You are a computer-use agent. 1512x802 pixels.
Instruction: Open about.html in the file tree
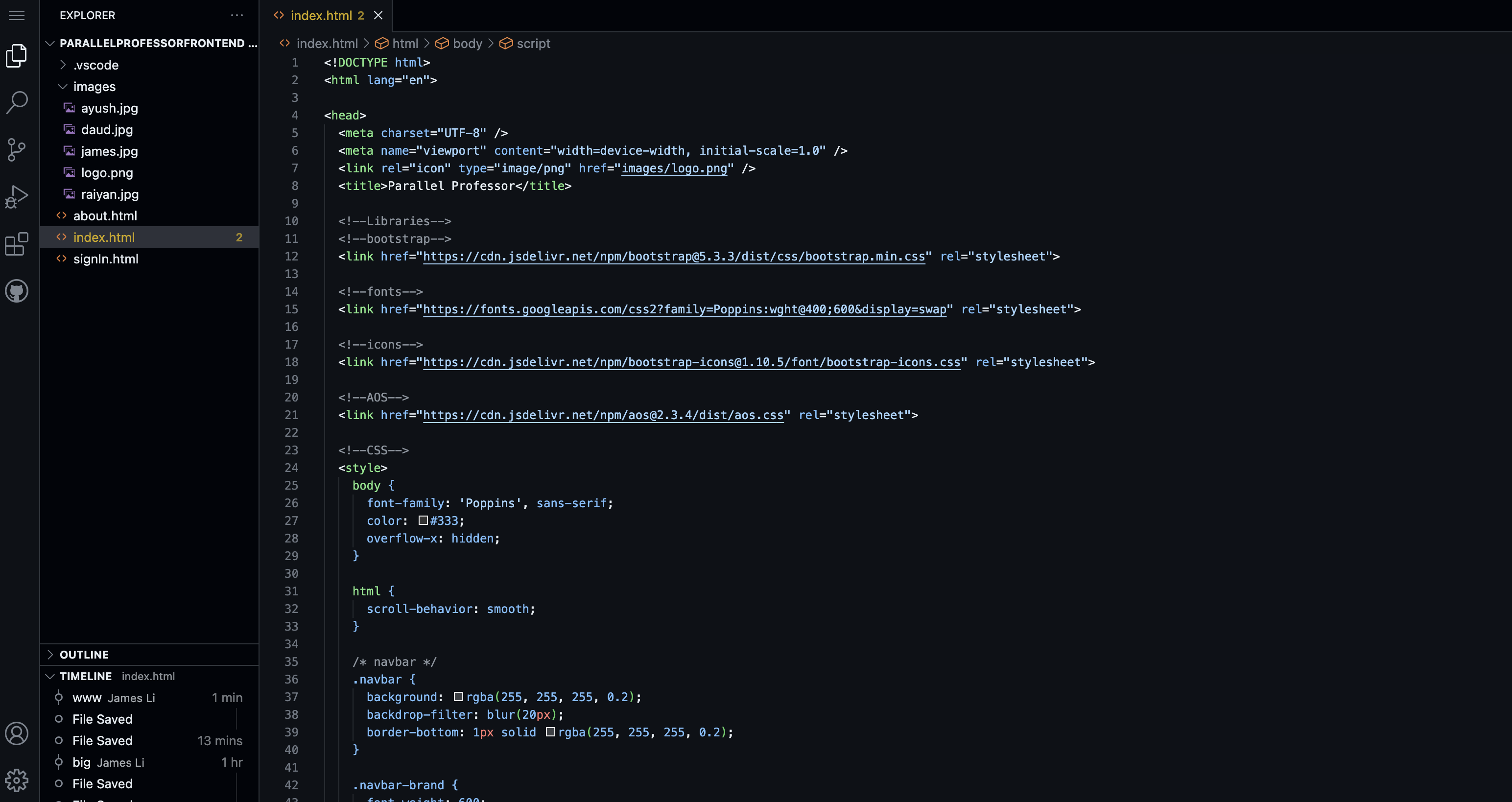click(x=105, y=216)
